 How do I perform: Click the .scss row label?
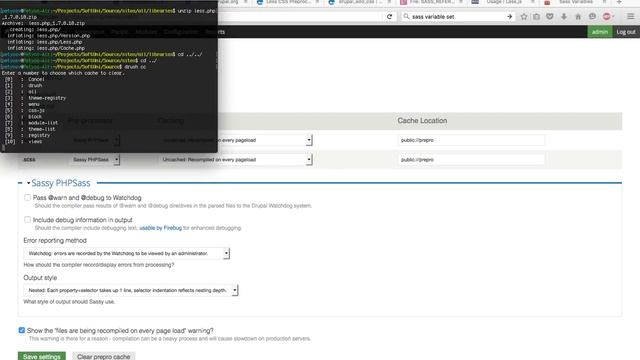click(x=29, y=160)
